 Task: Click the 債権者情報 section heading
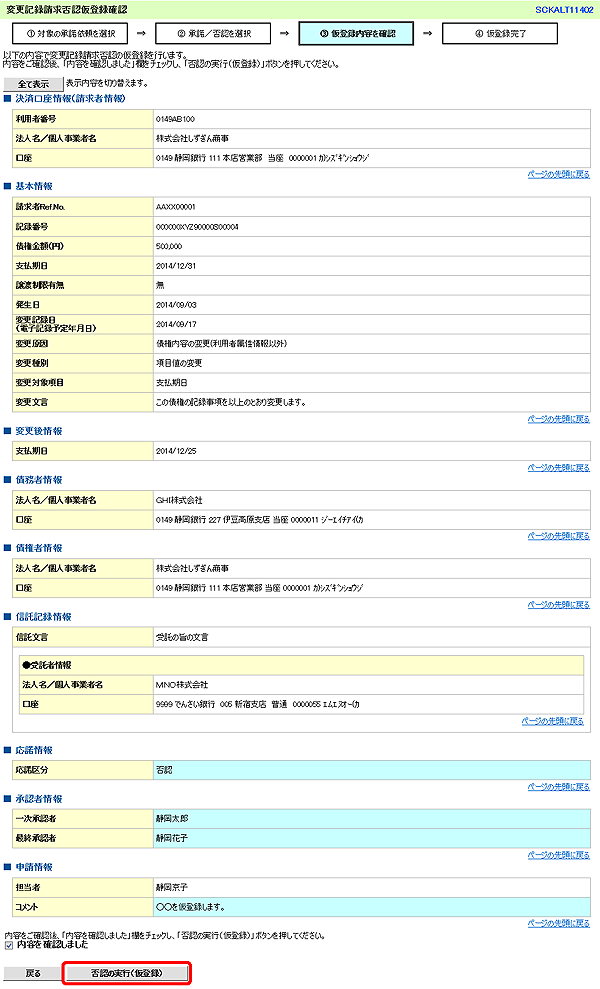[38, 548]
